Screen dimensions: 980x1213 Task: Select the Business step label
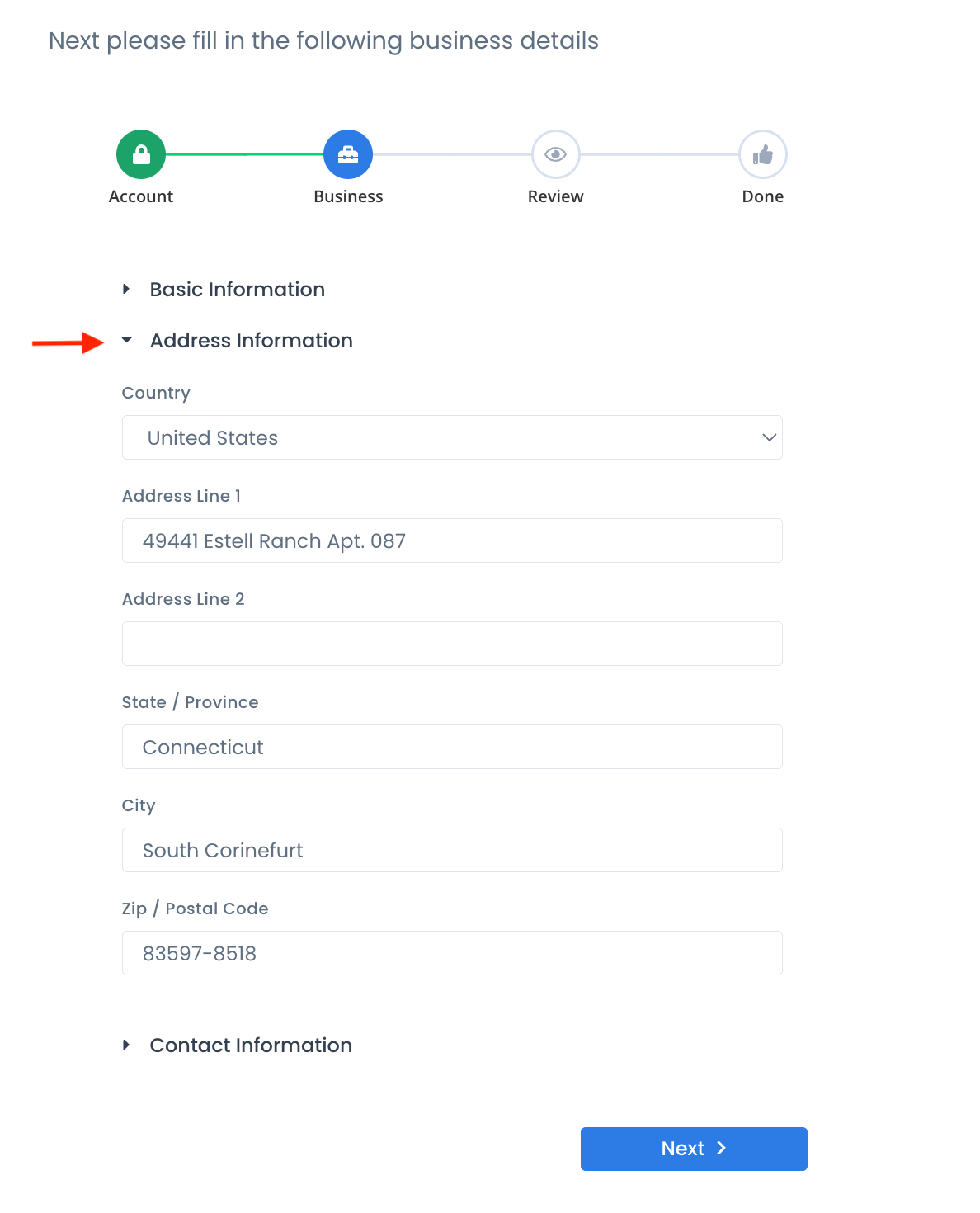[x=347, y=196]
